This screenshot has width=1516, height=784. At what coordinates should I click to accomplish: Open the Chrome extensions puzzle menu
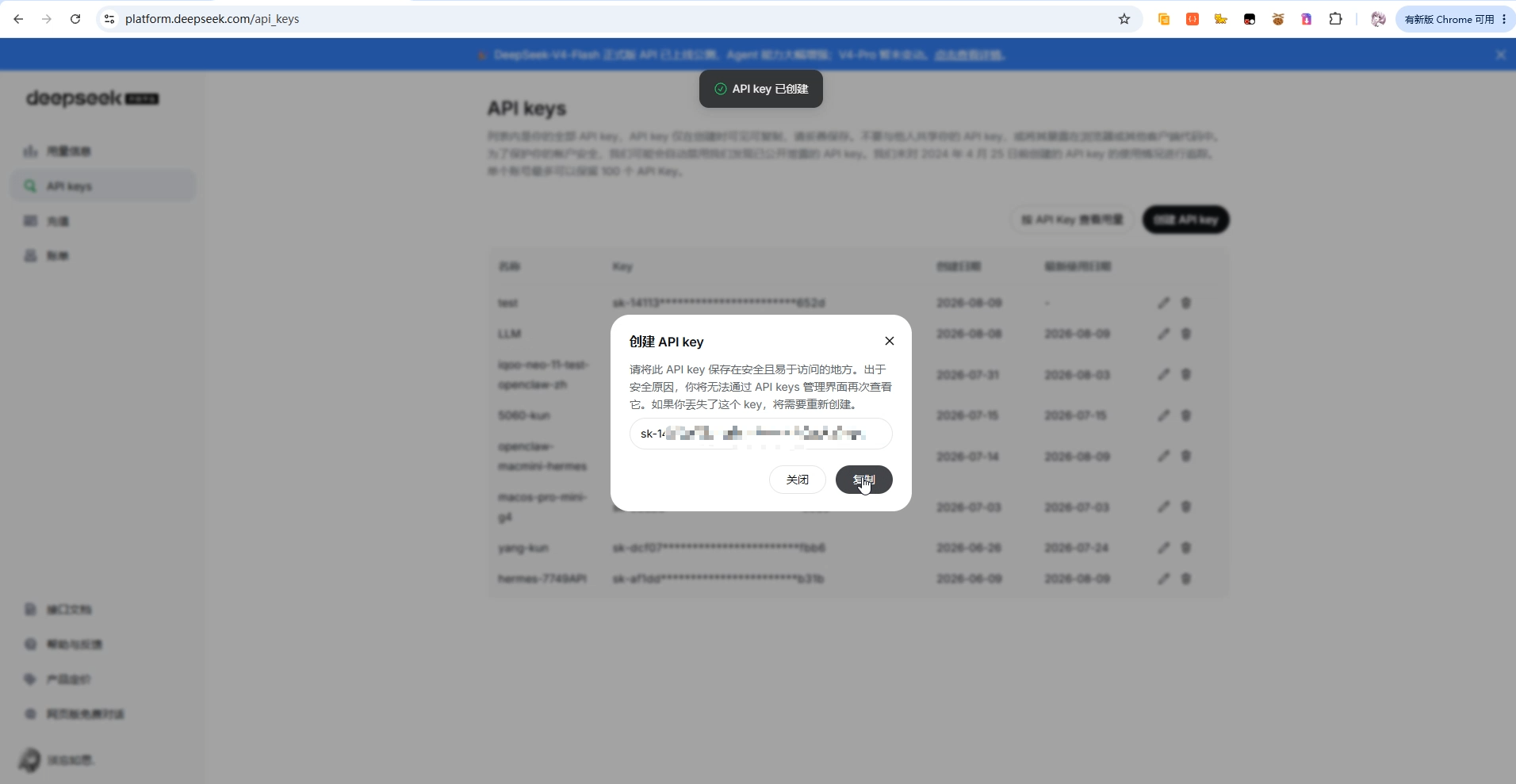[x=1336, y=19]
